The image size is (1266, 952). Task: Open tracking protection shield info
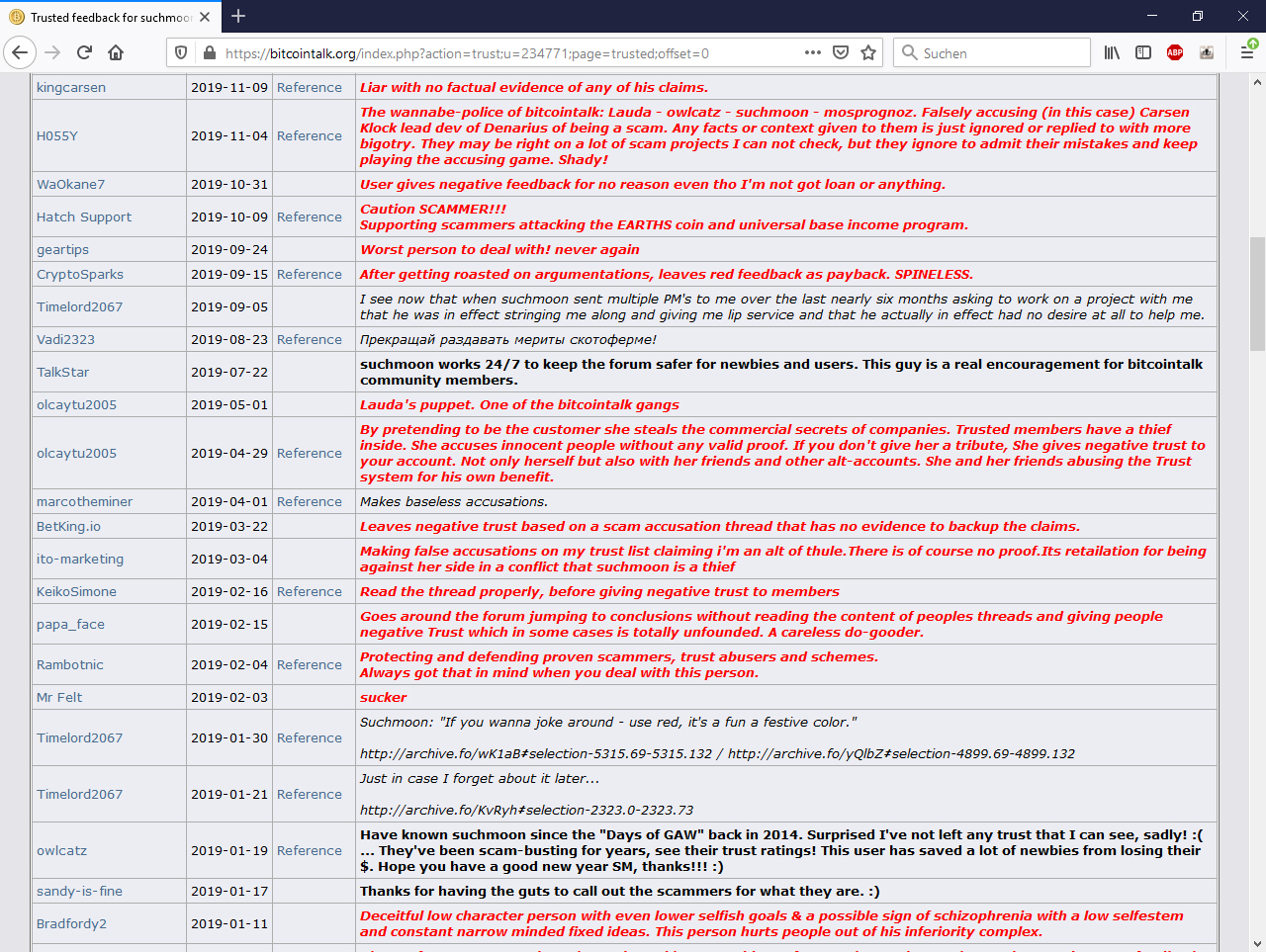[181, 52]
